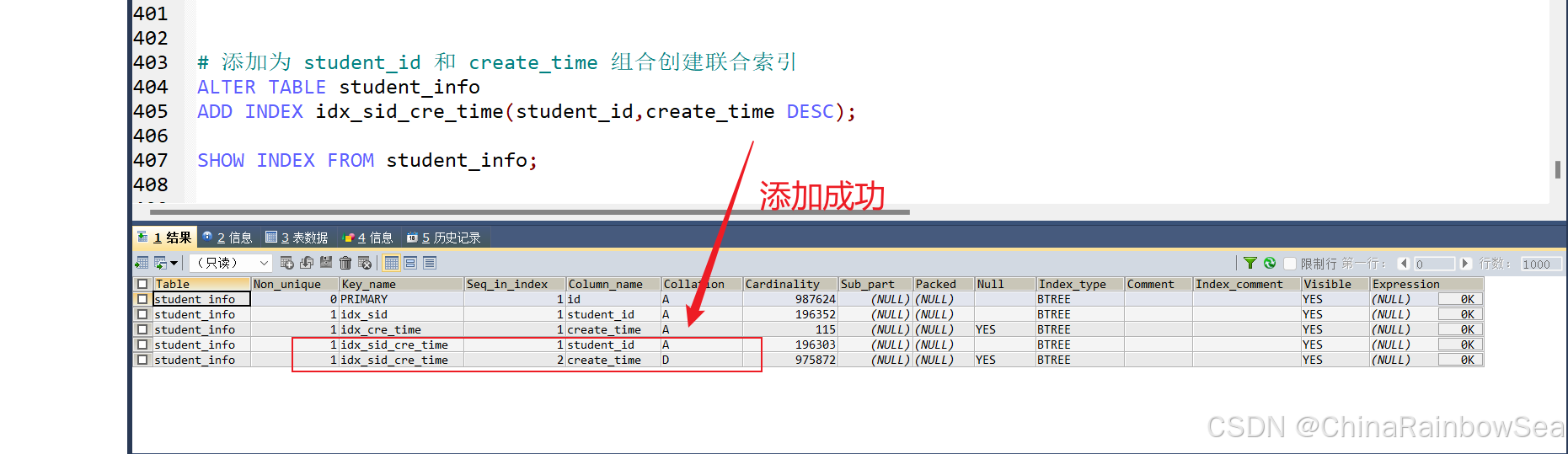Open the 5 历史记录 history tab
1568x454 pixels.
click(x=443, y=238)
